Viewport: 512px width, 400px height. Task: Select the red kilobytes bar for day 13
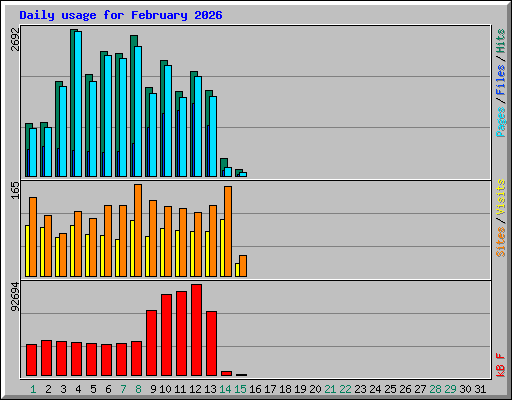click(211, 344)
